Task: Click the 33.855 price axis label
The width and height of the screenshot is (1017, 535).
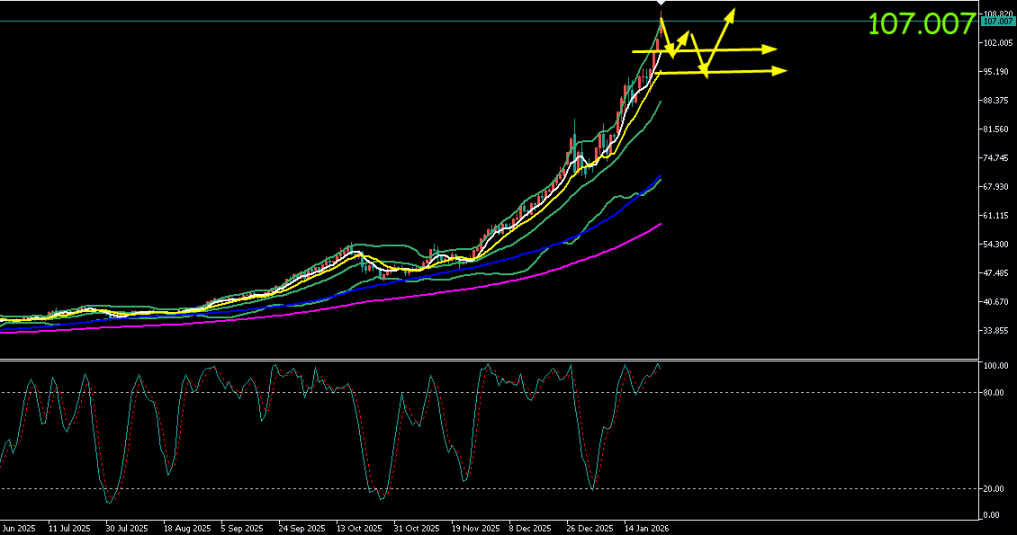Action: click(996, 330)
